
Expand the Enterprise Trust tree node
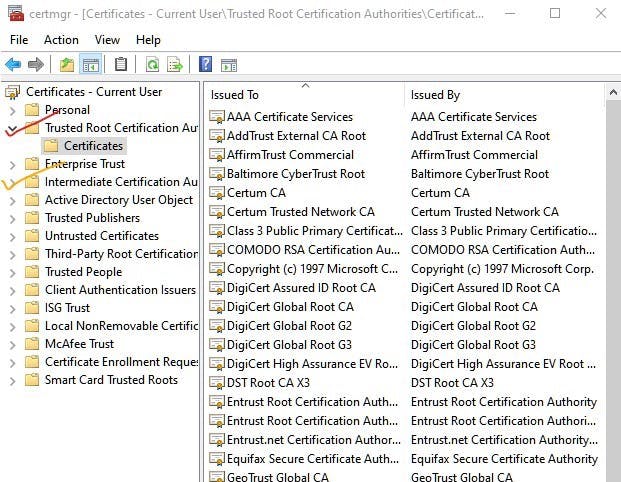12,164
